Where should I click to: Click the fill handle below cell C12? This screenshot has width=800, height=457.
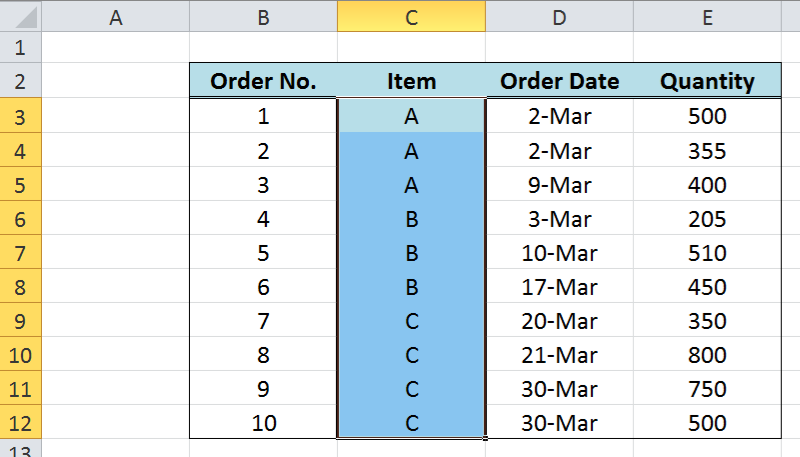[x=485, y=438]
